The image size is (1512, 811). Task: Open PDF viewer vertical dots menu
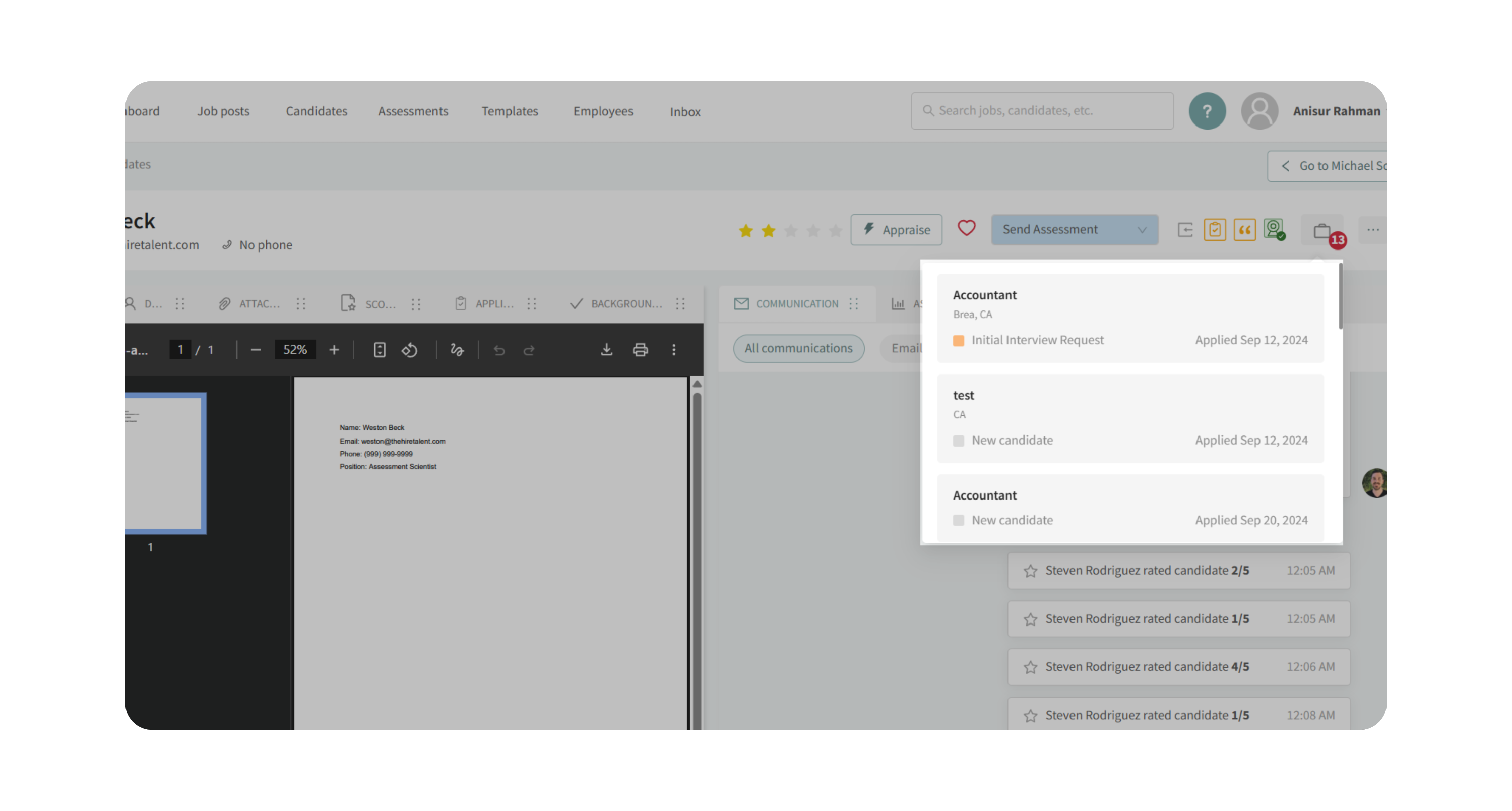(673, 350)
